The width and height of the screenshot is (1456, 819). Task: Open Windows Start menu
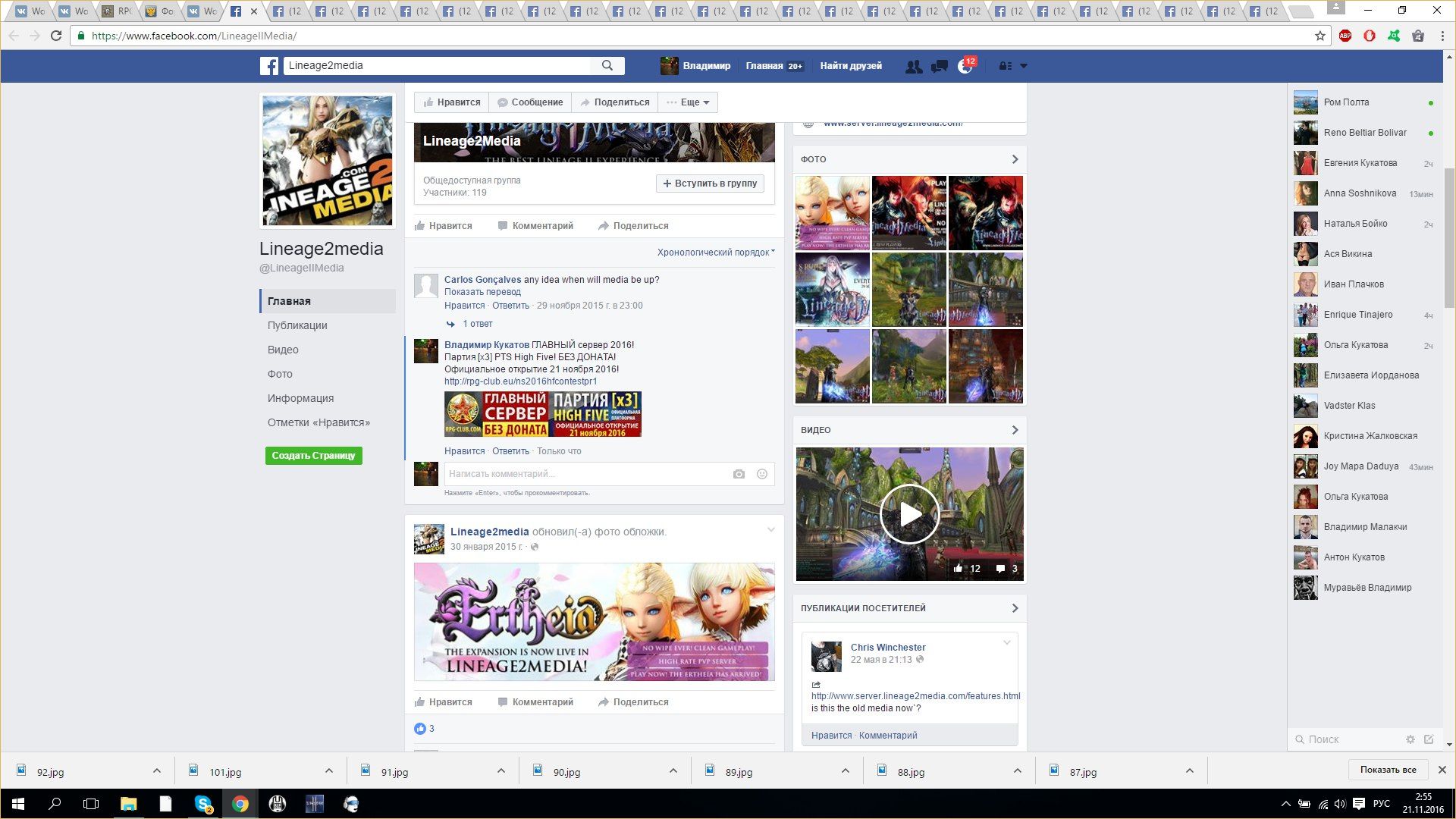click(x=18, y=804)
